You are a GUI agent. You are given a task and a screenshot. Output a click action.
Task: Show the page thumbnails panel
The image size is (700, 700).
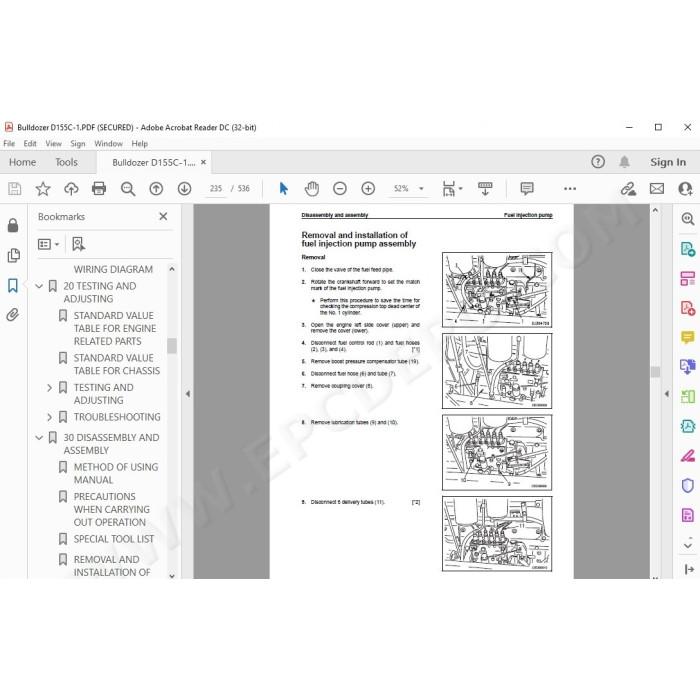pyautogui.click(x=13, y=255)
